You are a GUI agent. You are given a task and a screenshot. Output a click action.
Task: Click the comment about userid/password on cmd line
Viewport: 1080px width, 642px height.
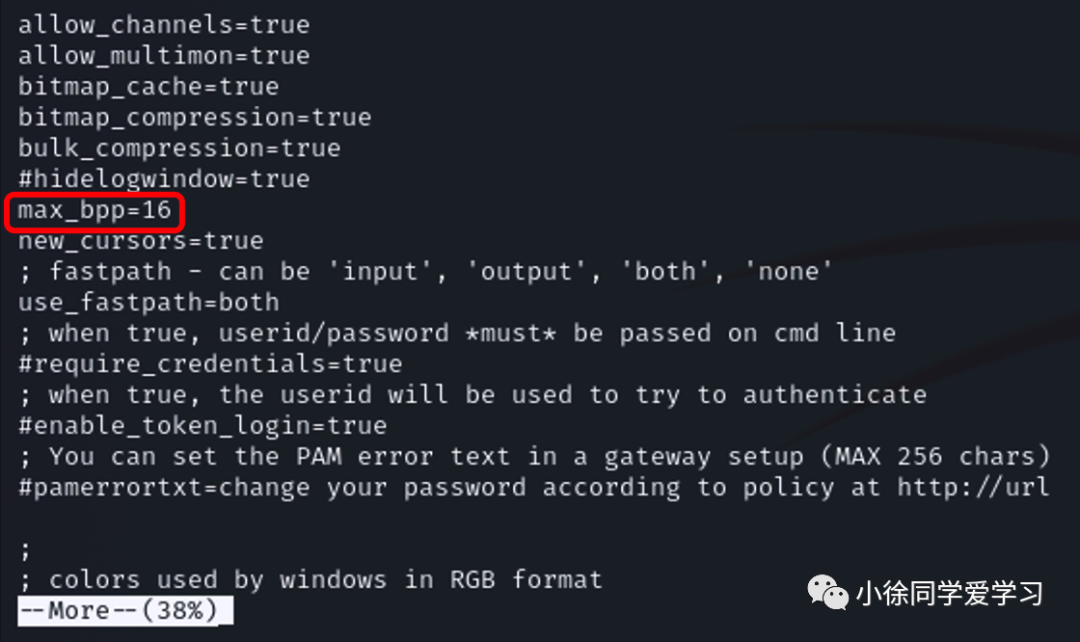[457, 333]
